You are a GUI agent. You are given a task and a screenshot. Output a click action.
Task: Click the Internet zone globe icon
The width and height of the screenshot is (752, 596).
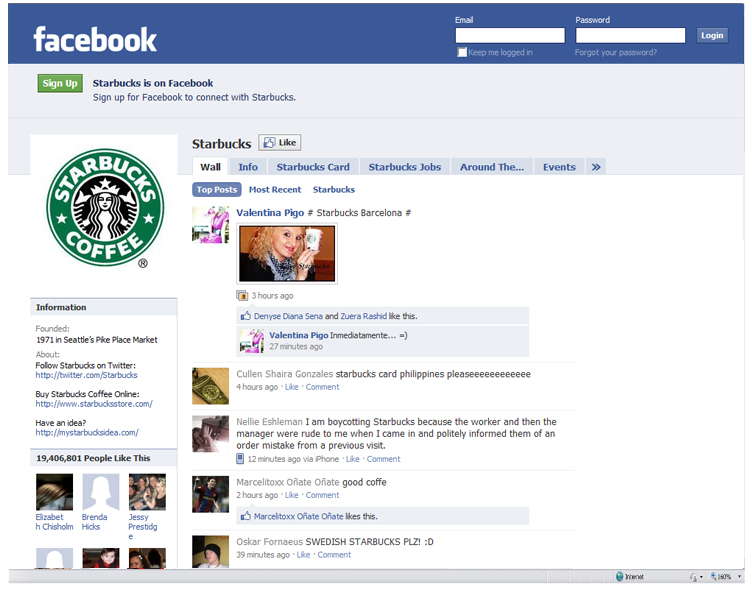pyautogui.click(x=620, y=576)
